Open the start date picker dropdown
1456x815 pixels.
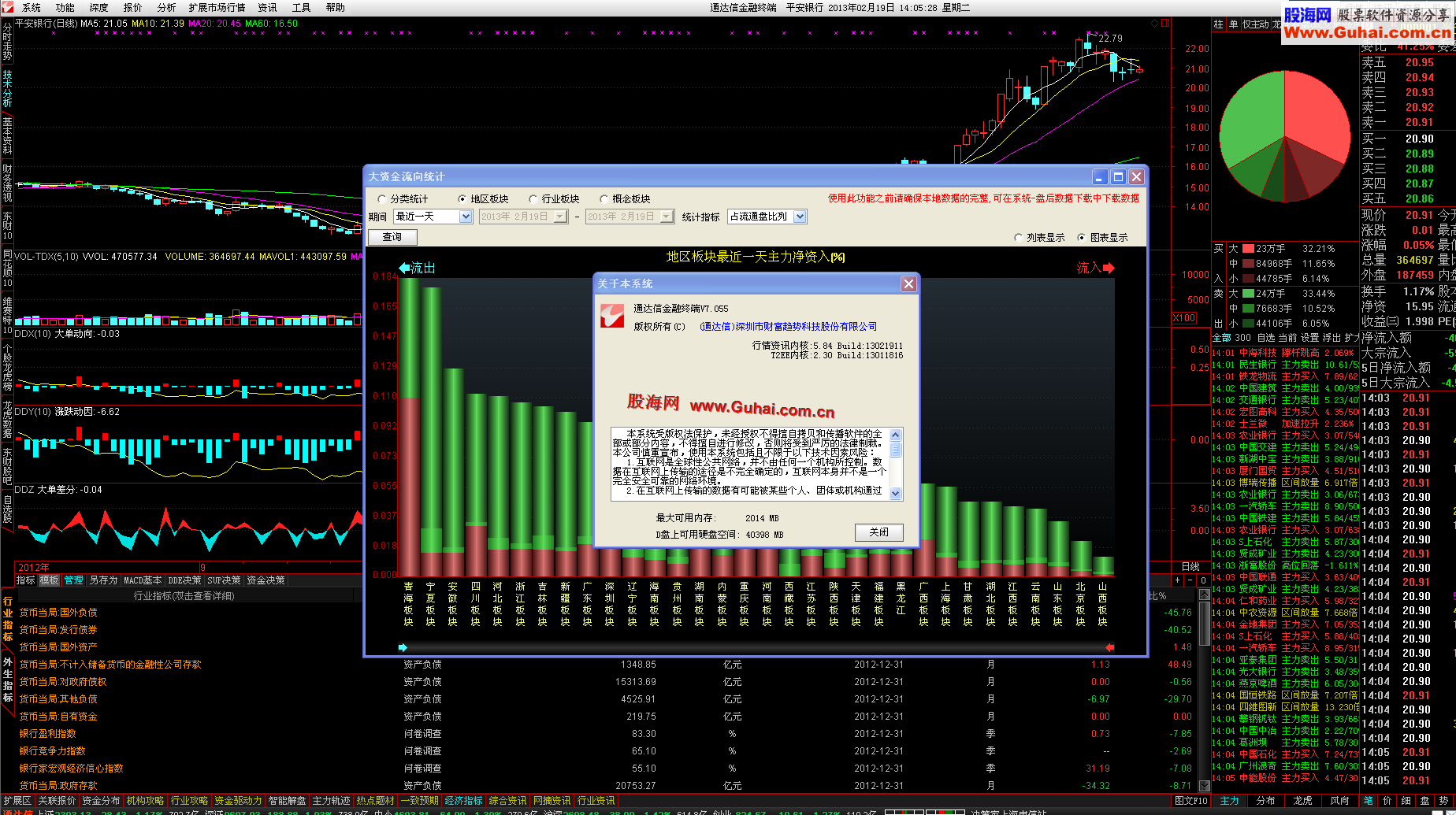tap(561, 217)
